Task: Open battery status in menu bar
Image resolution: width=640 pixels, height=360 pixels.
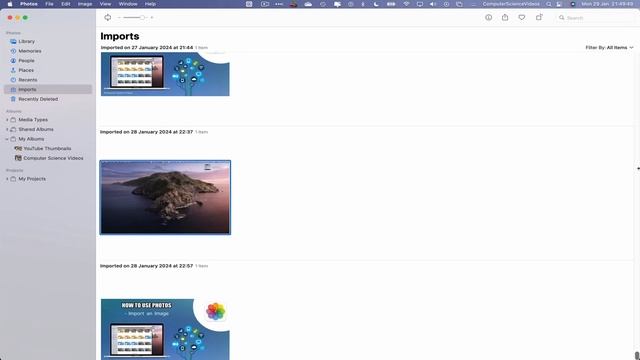Action: (x=391, y=4)
